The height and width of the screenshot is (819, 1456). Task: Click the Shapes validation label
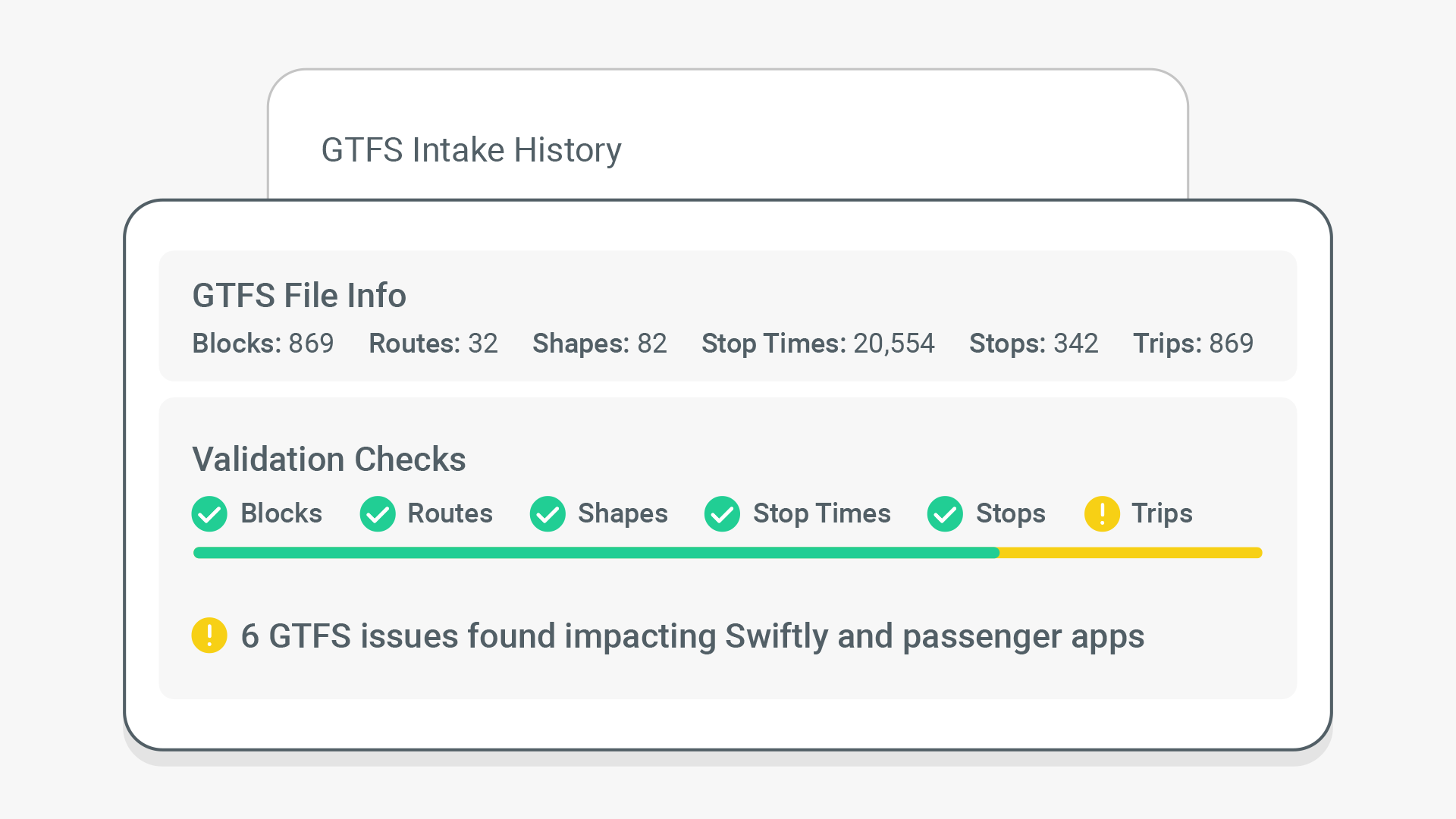(x=623, y=514)
